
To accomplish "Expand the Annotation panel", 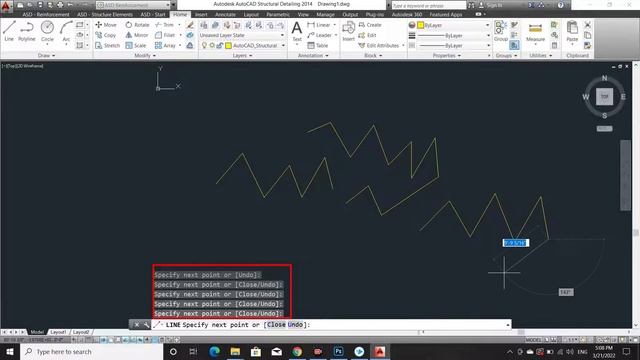I will tap(313, 56).
